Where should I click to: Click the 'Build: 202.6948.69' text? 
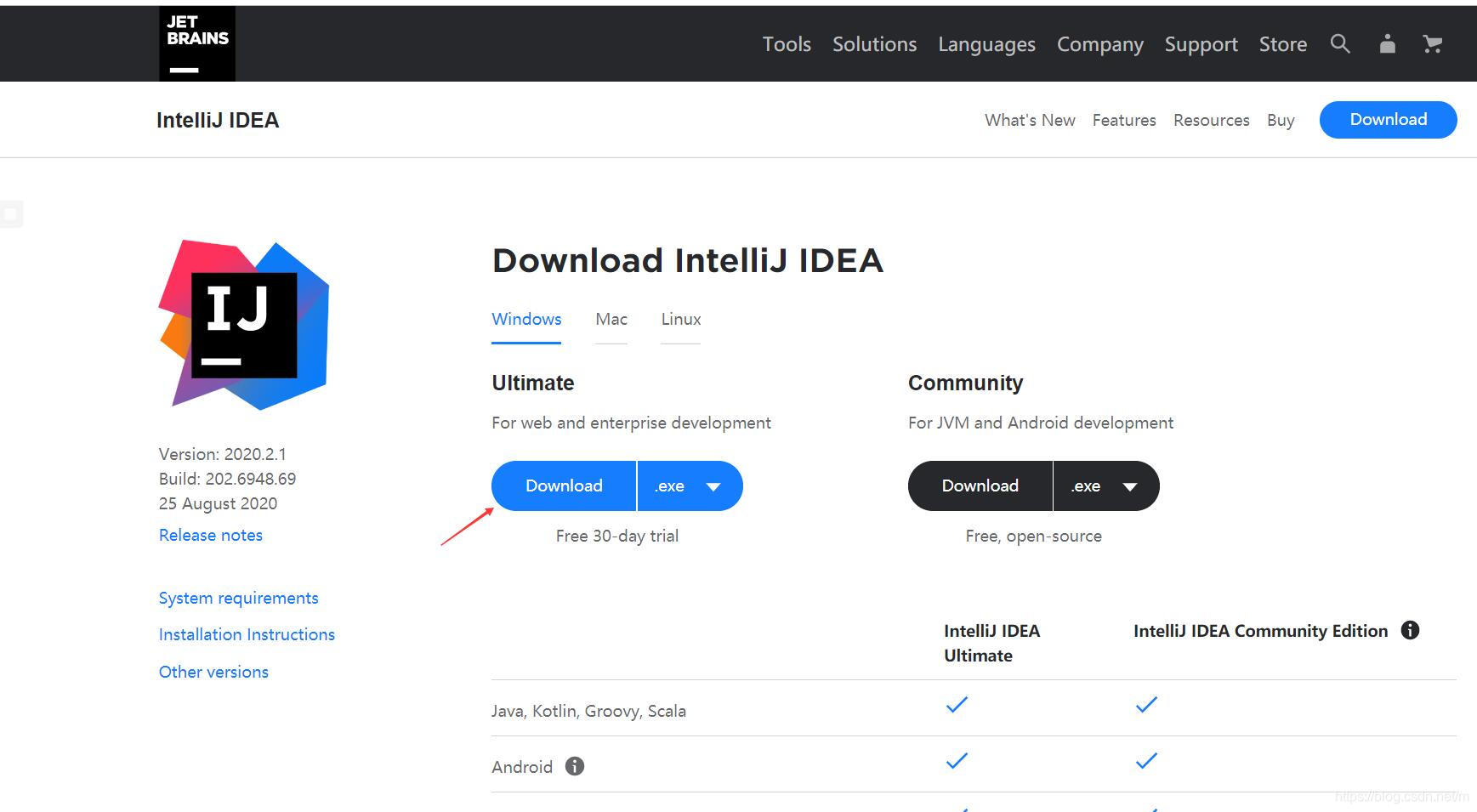[x=228, y=479]
